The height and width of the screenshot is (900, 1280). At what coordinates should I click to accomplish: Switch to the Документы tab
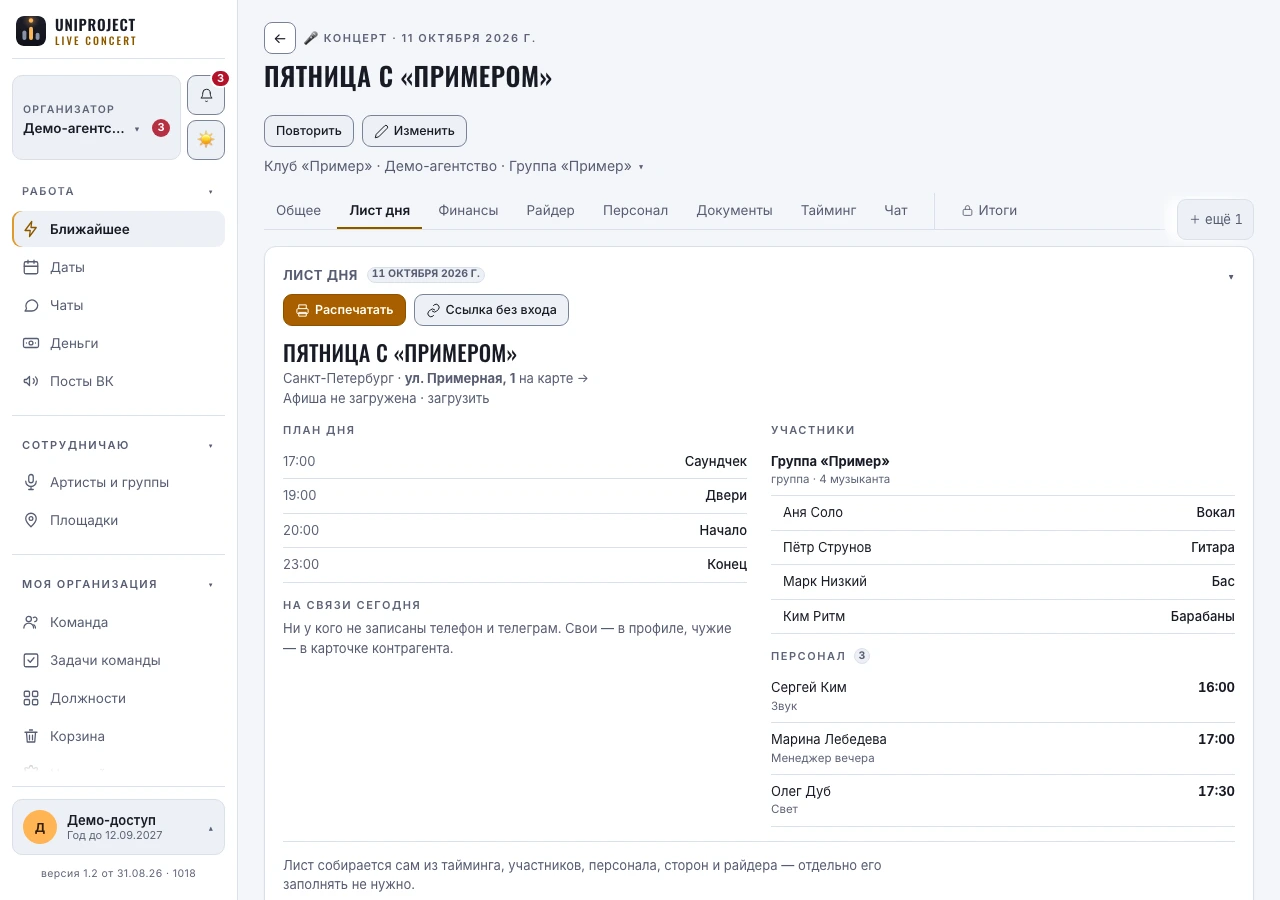point(734,210)
